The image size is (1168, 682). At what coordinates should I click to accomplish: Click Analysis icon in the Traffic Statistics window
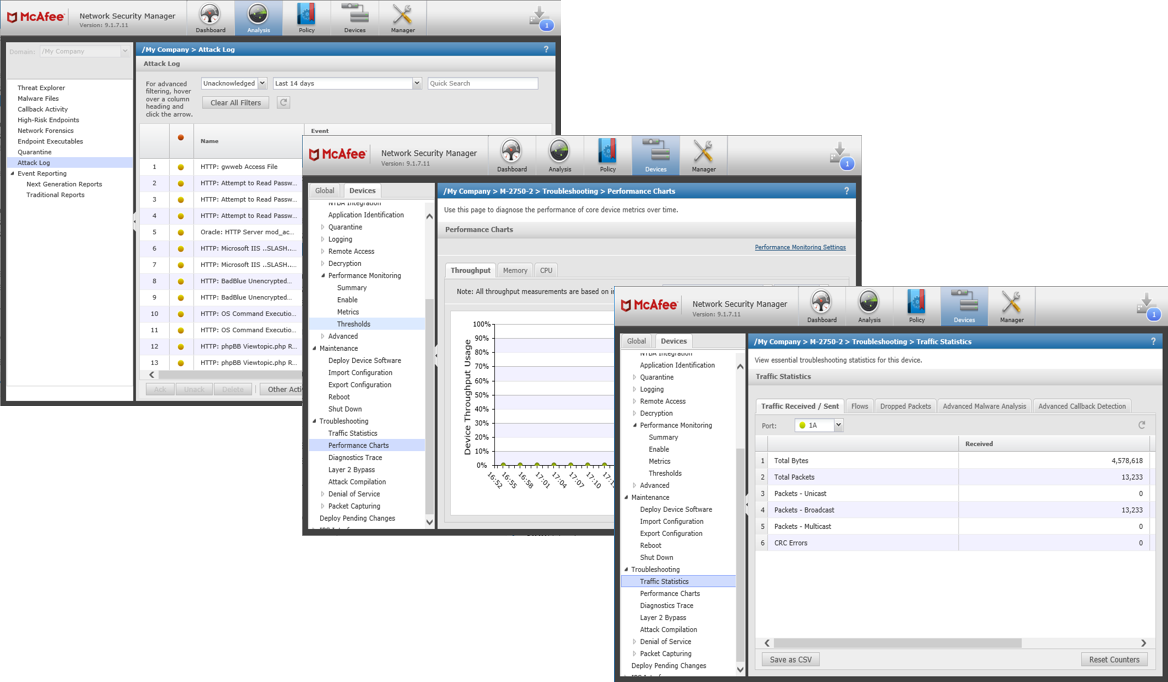pos(869,306)
